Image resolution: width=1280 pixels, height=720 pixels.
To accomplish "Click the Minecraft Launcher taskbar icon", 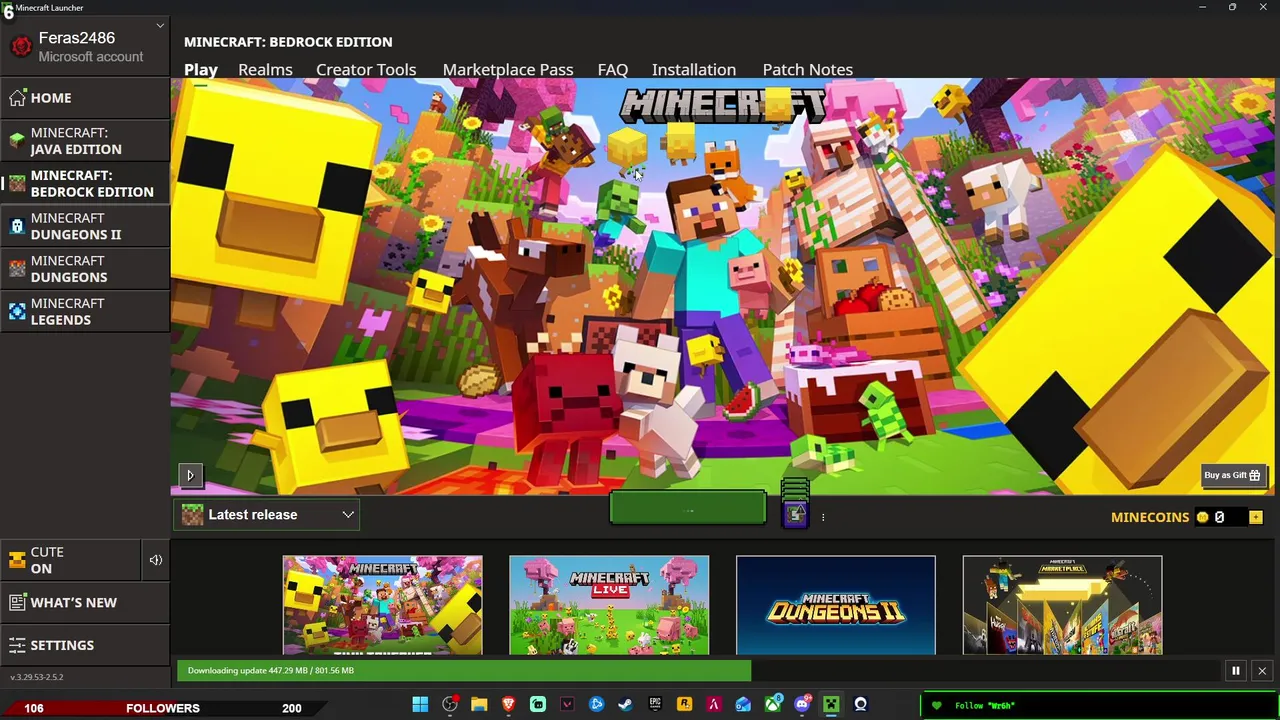I will click(831, 705).
